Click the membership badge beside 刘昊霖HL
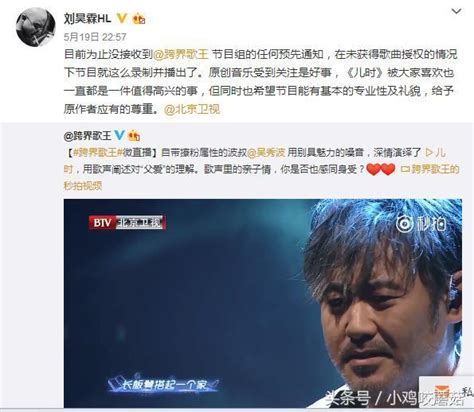 coord(139,19)
